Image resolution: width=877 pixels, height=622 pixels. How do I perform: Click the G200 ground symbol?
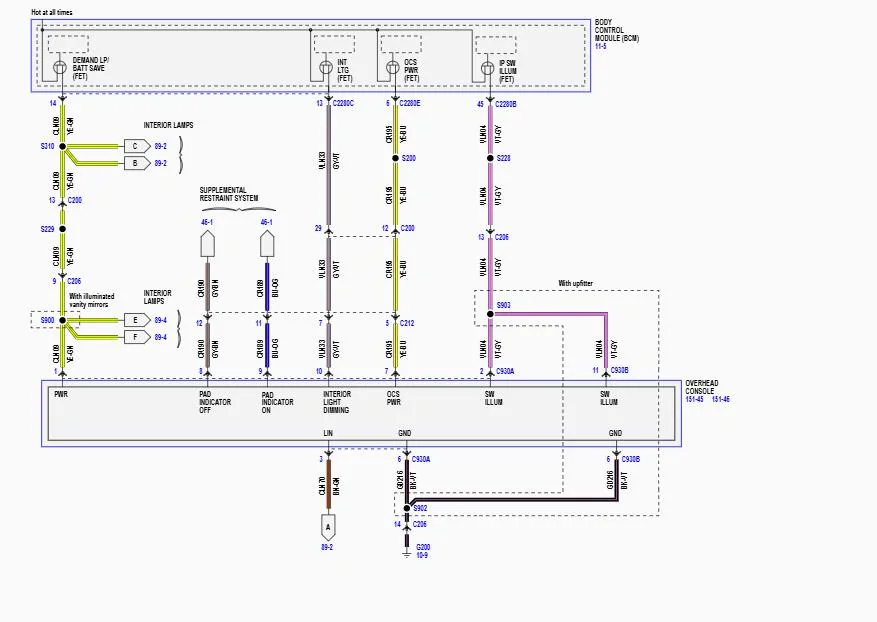coord(407,553)
